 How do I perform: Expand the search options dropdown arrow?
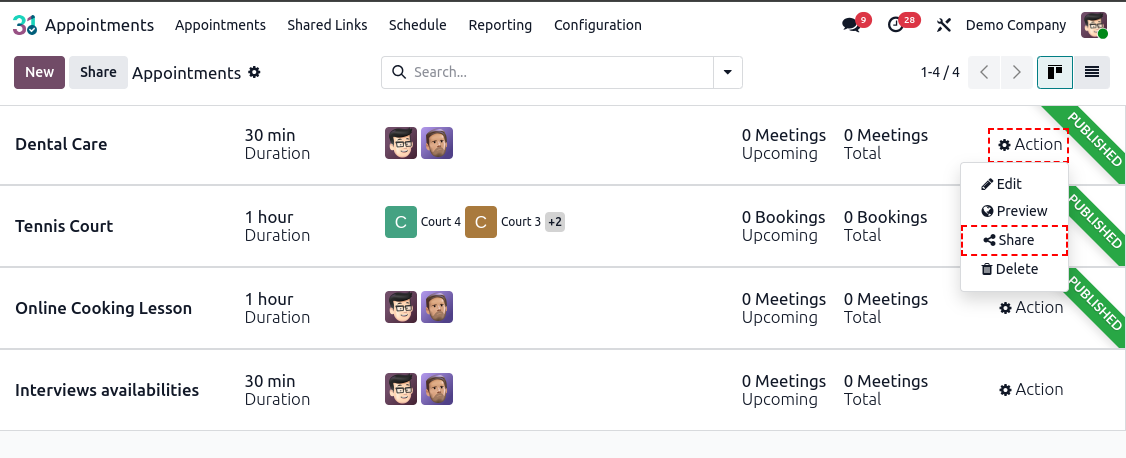click(727, 73)
